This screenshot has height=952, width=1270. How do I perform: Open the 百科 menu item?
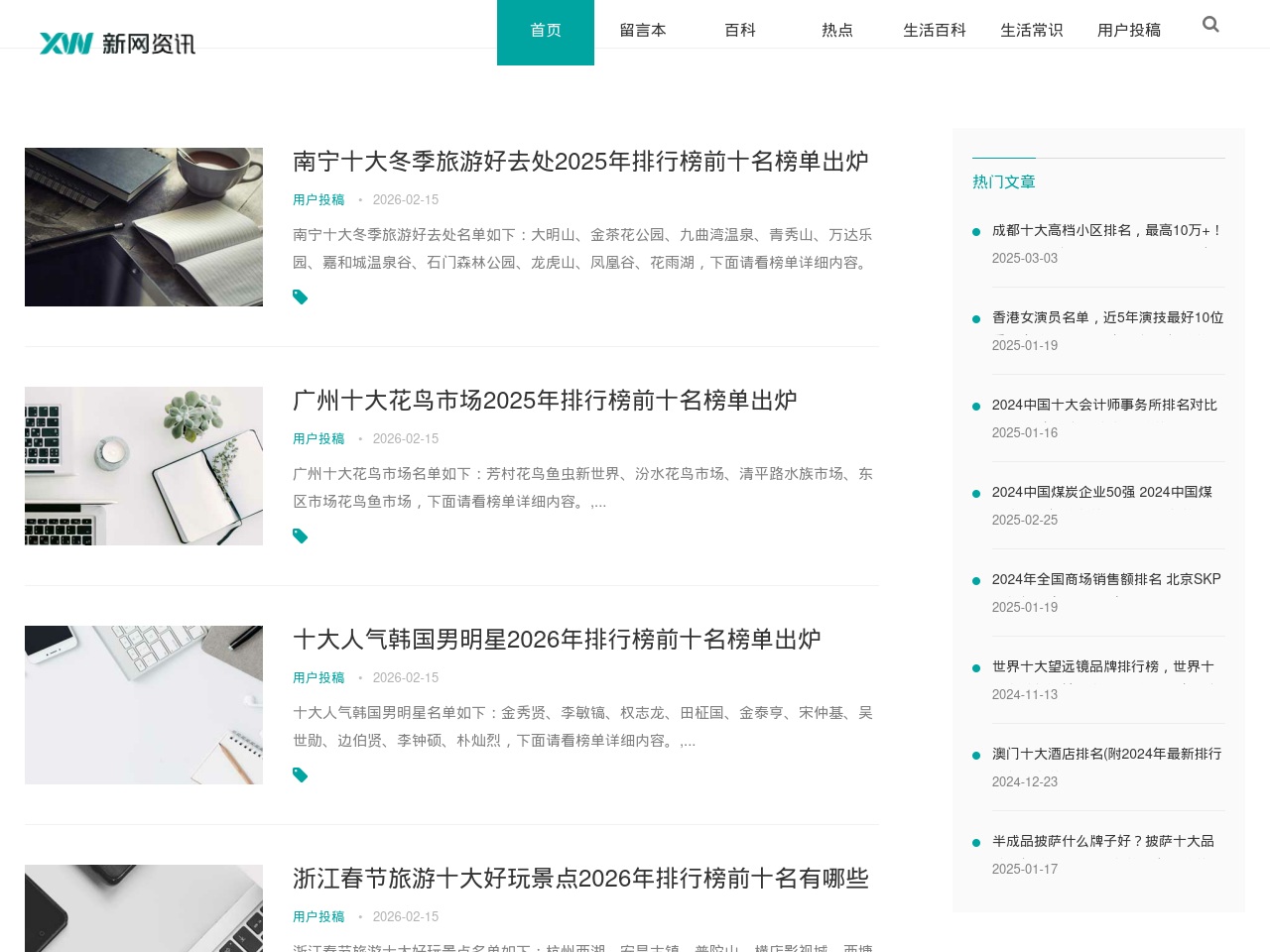tap(740, 31)
